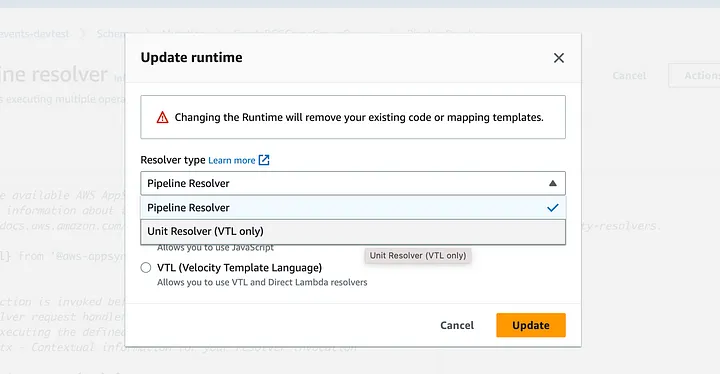
Task: Confirm with the orange Update button
Action: tap(531, 325)
